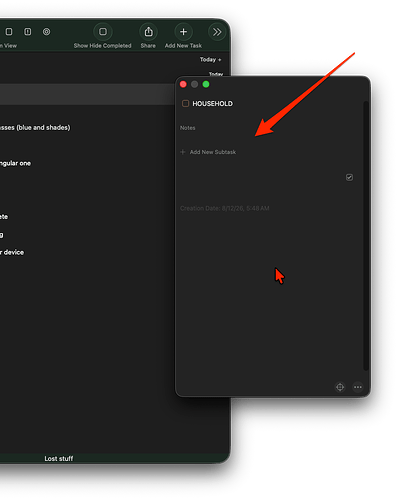Screen dimensions: 398x500
Task: Expand the toolbar overflow double-chevron
Action: coord(217,32)
